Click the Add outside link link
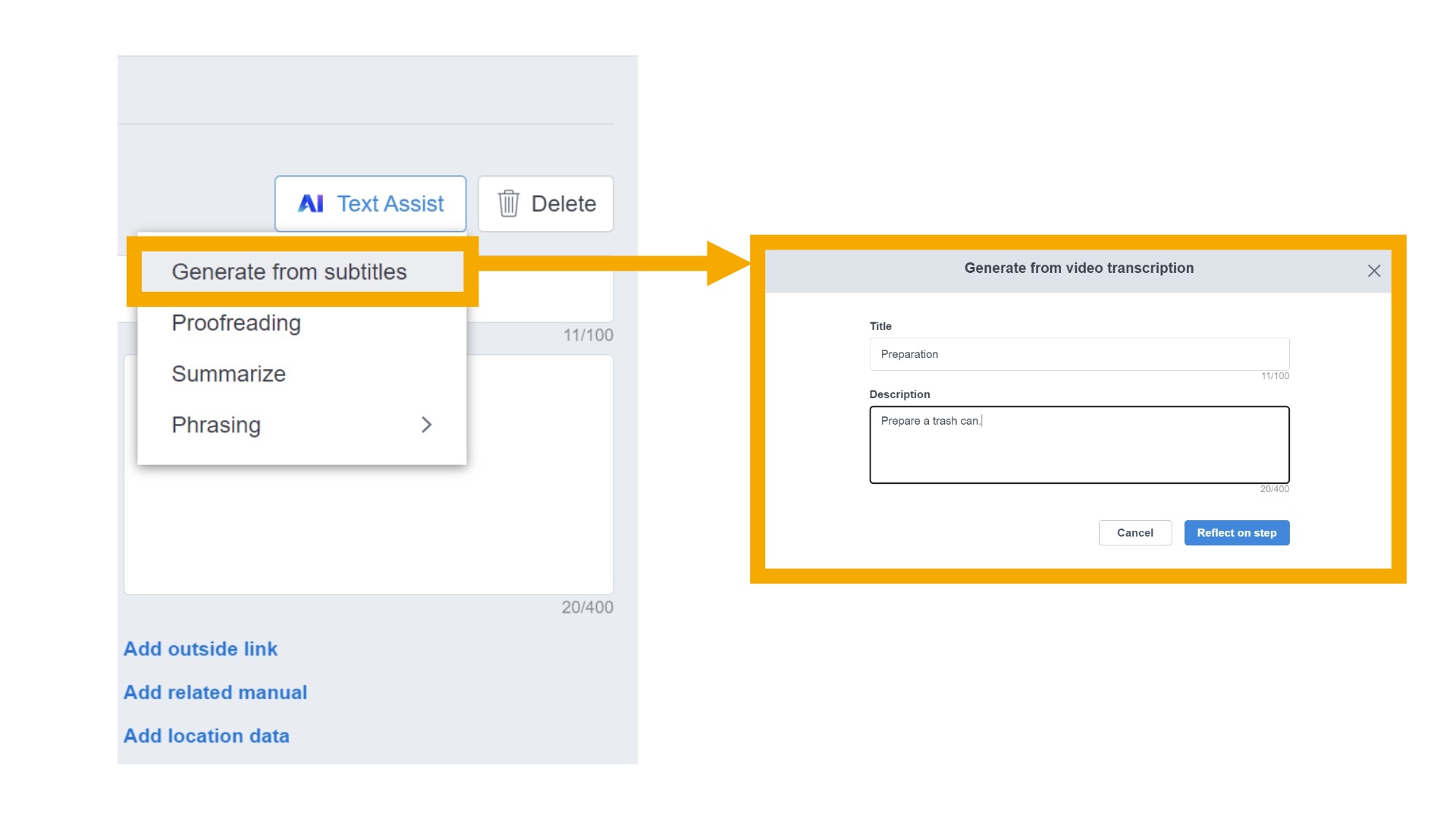 (x=200, y=649)
